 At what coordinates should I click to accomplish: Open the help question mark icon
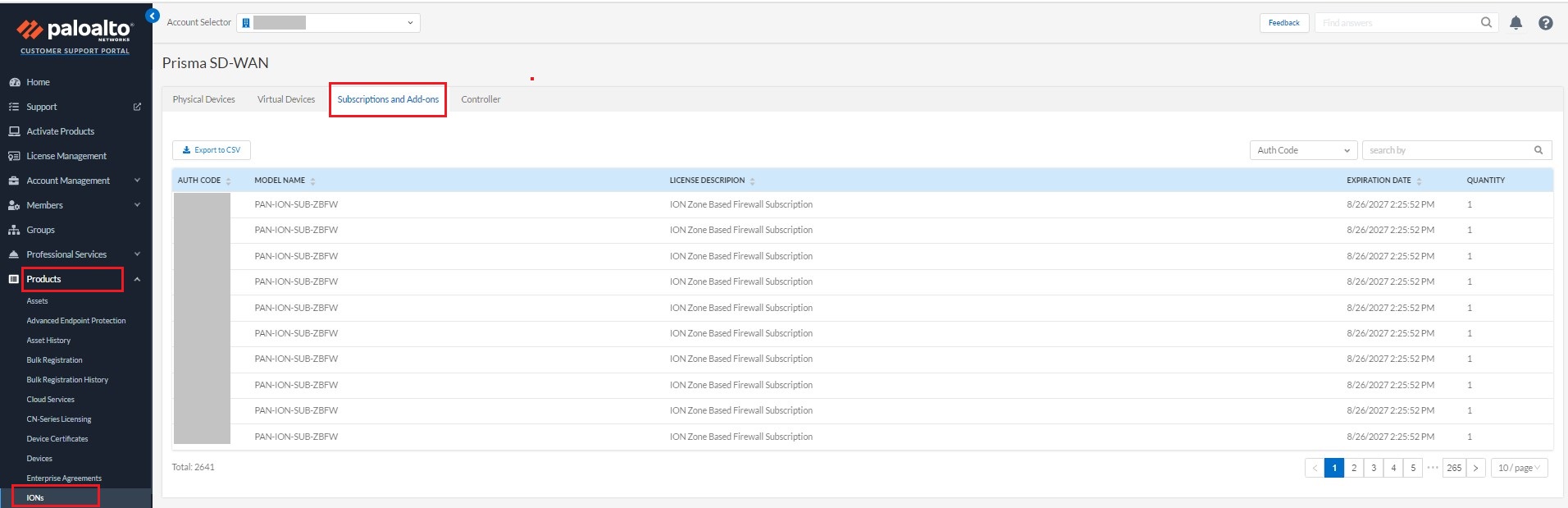[x=1545, y=23]
